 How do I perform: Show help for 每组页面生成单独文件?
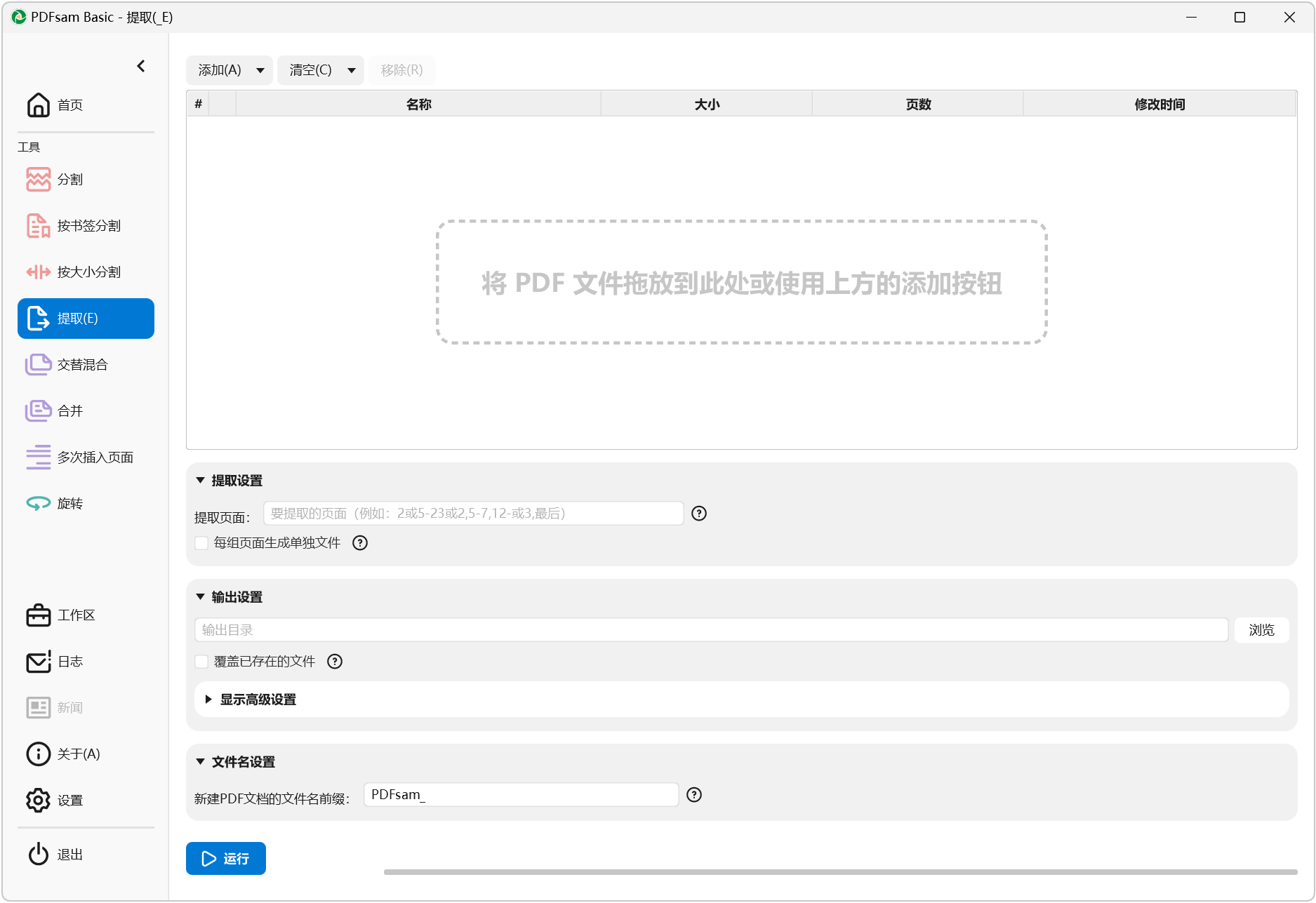tap(360, 543)
